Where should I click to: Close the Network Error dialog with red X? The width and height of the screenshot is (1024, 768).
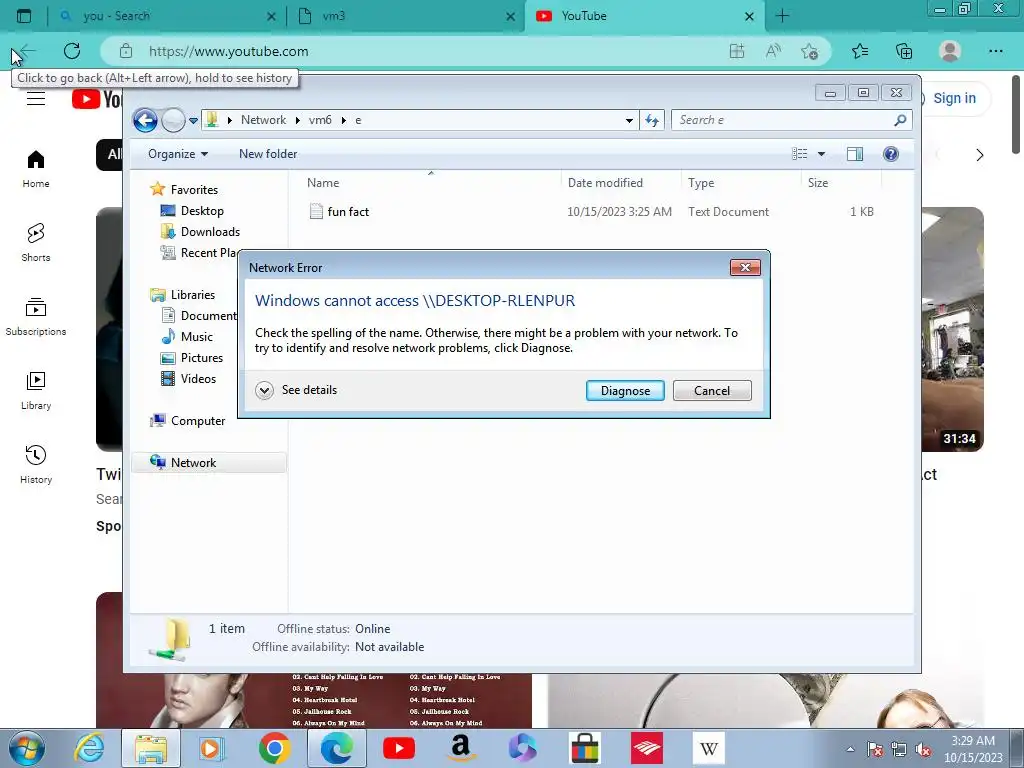(x=744, y=267)
